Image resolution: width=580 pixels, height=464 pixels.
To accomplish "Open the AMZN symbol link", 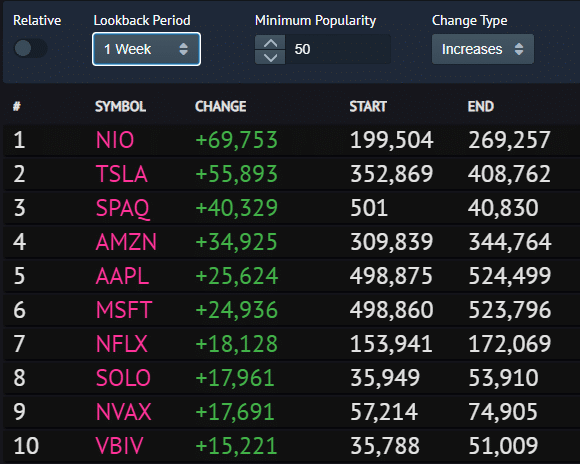I will (126, 242).
